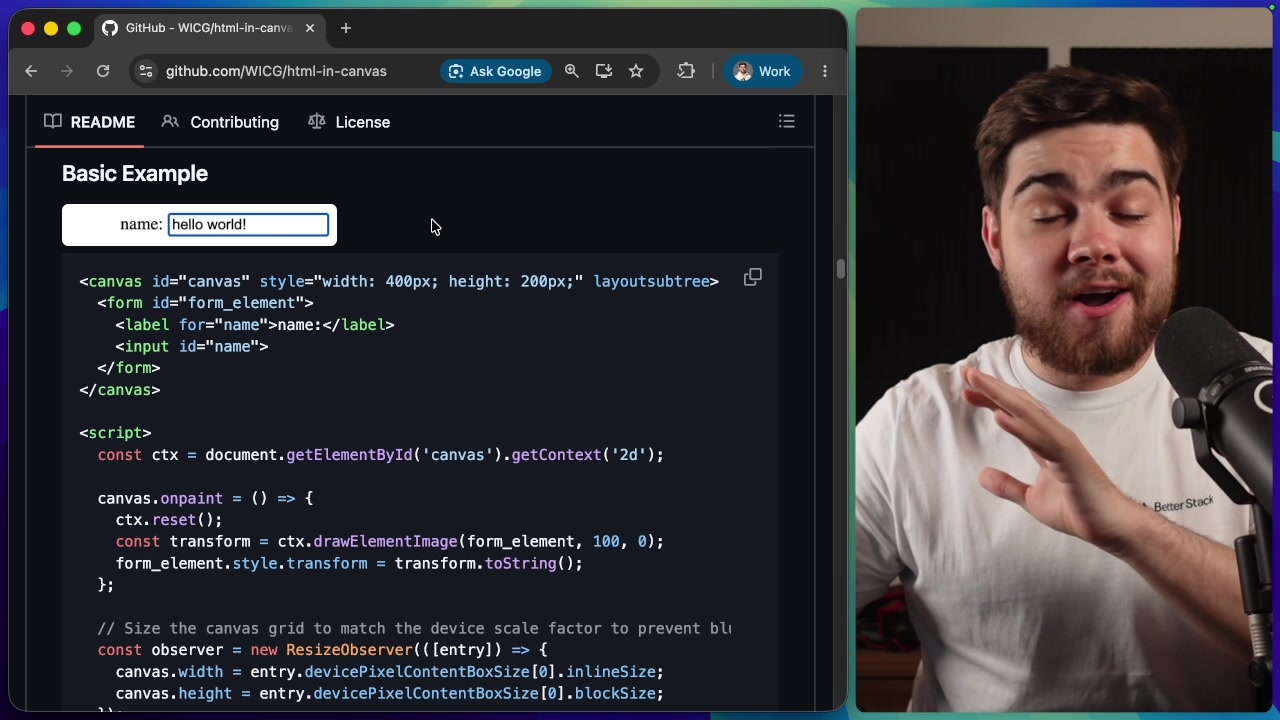The image size is (1280, 720).
Task: Open the browser Extensions panel
Action: pyautogui.click(x=686, y=71)
